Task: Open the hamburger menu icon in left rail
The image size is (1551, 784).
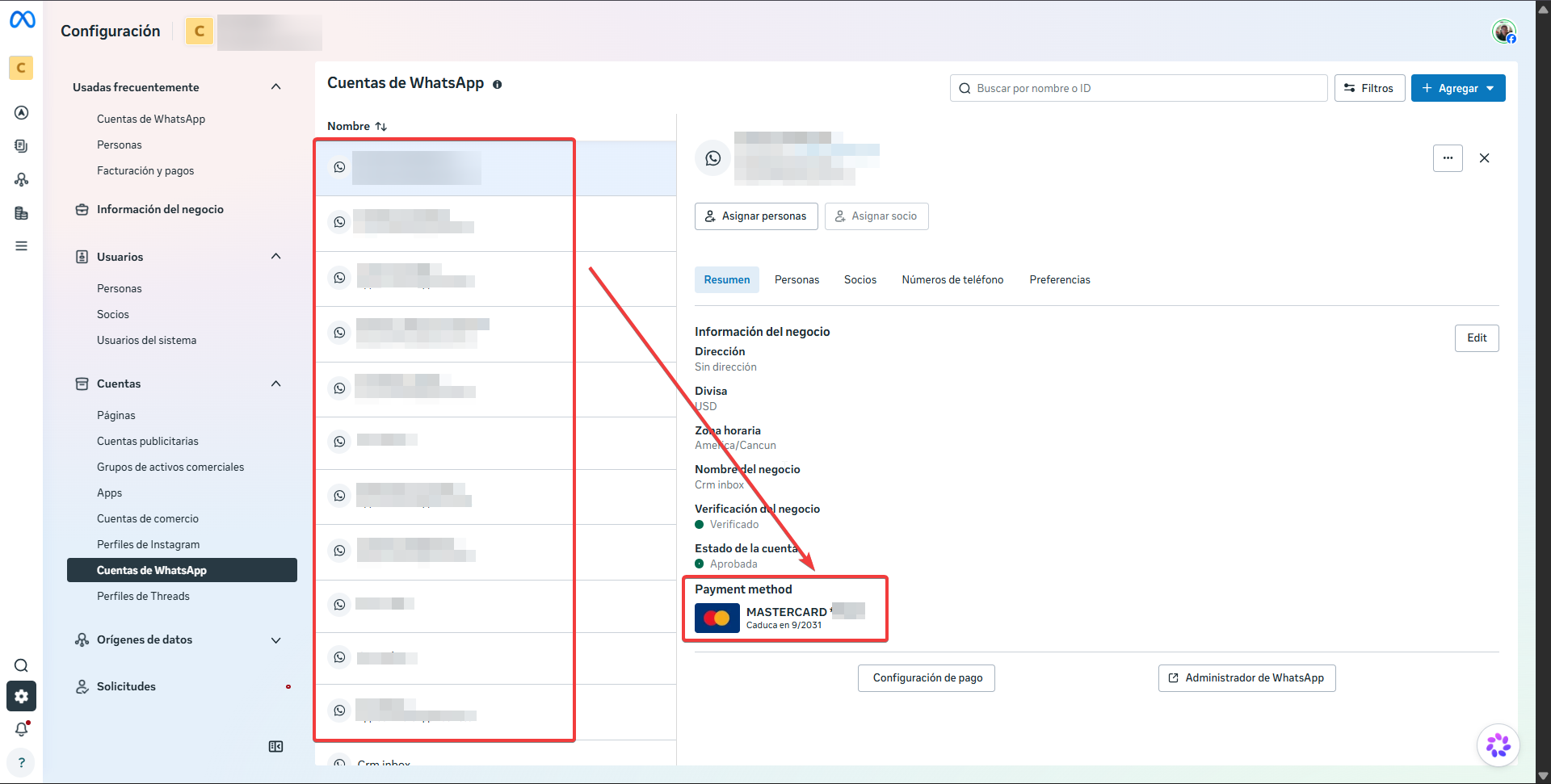Action: 22,245
